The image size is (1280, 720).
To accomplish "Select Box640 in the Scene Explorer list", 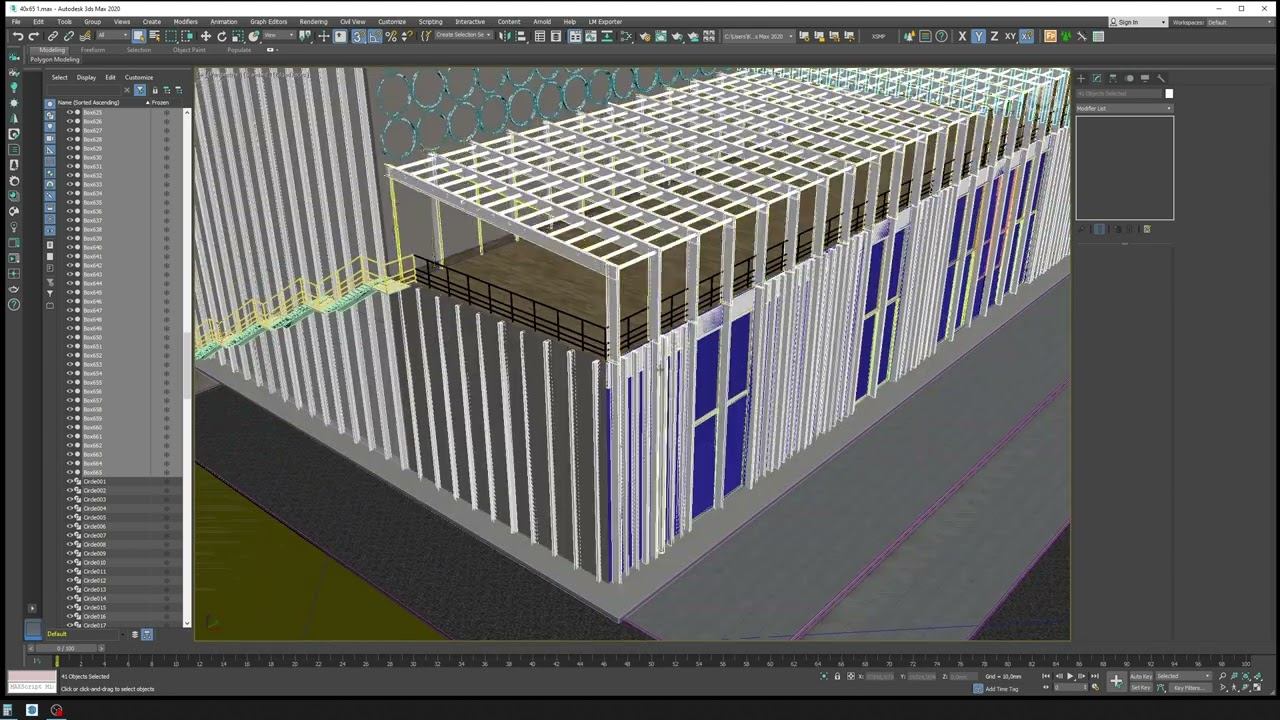I will click(92, 247).
